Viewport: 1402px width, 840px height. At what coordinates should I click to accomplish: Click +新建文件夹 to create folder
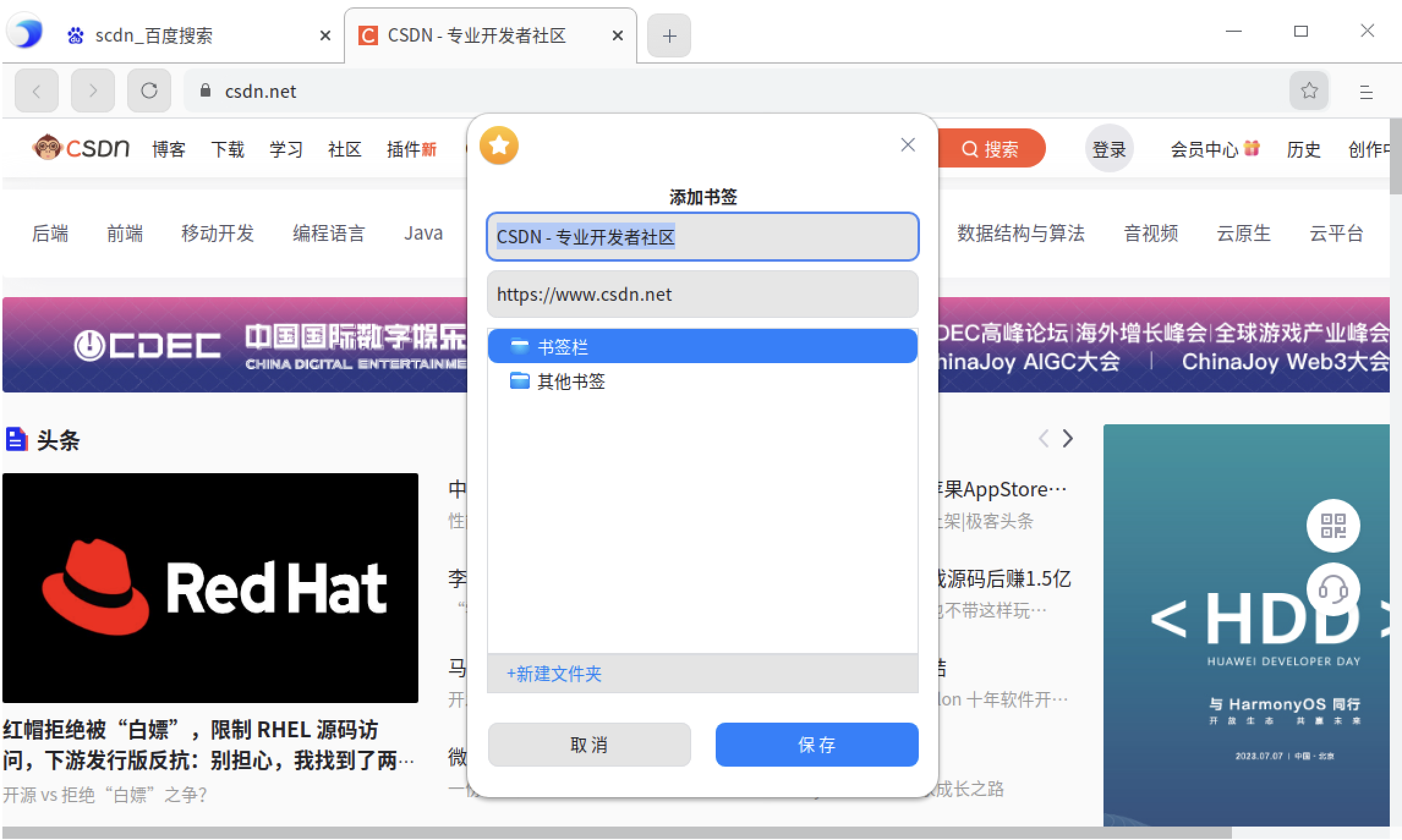[x=554, y=674]
